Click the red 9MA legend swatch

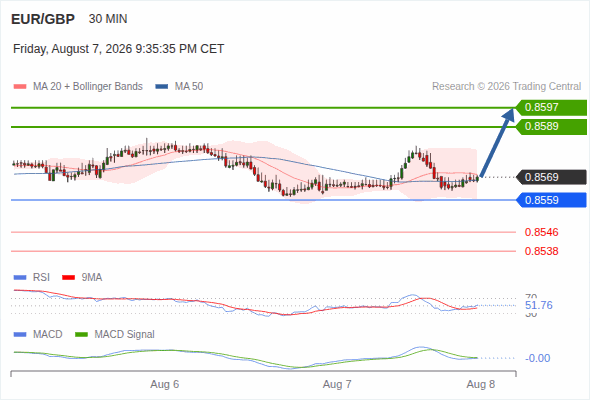click(68, 278)
